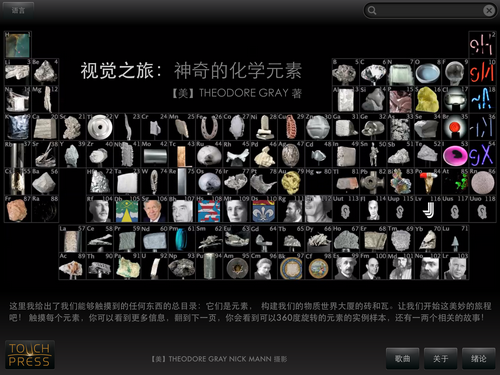Select the Livermorium tile (Lv 116)
Image resolution: width=500 pixels, height=375 pixels.
(x=428, y=209)
